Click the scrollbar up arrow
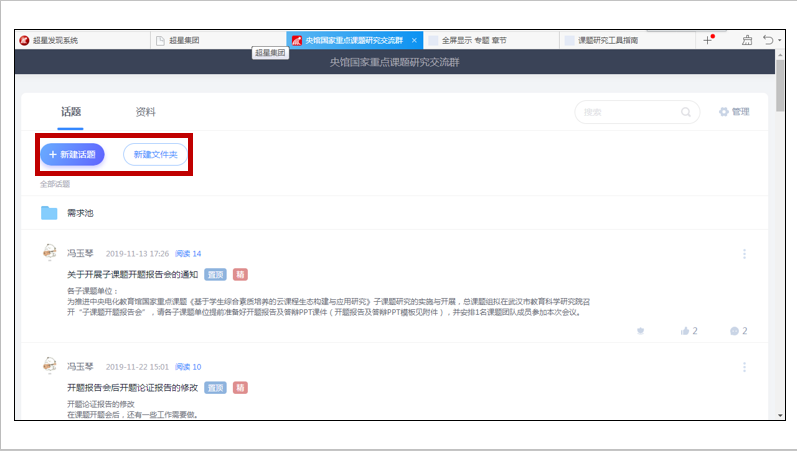The image size is (797, 451). (x=780, y=54)
